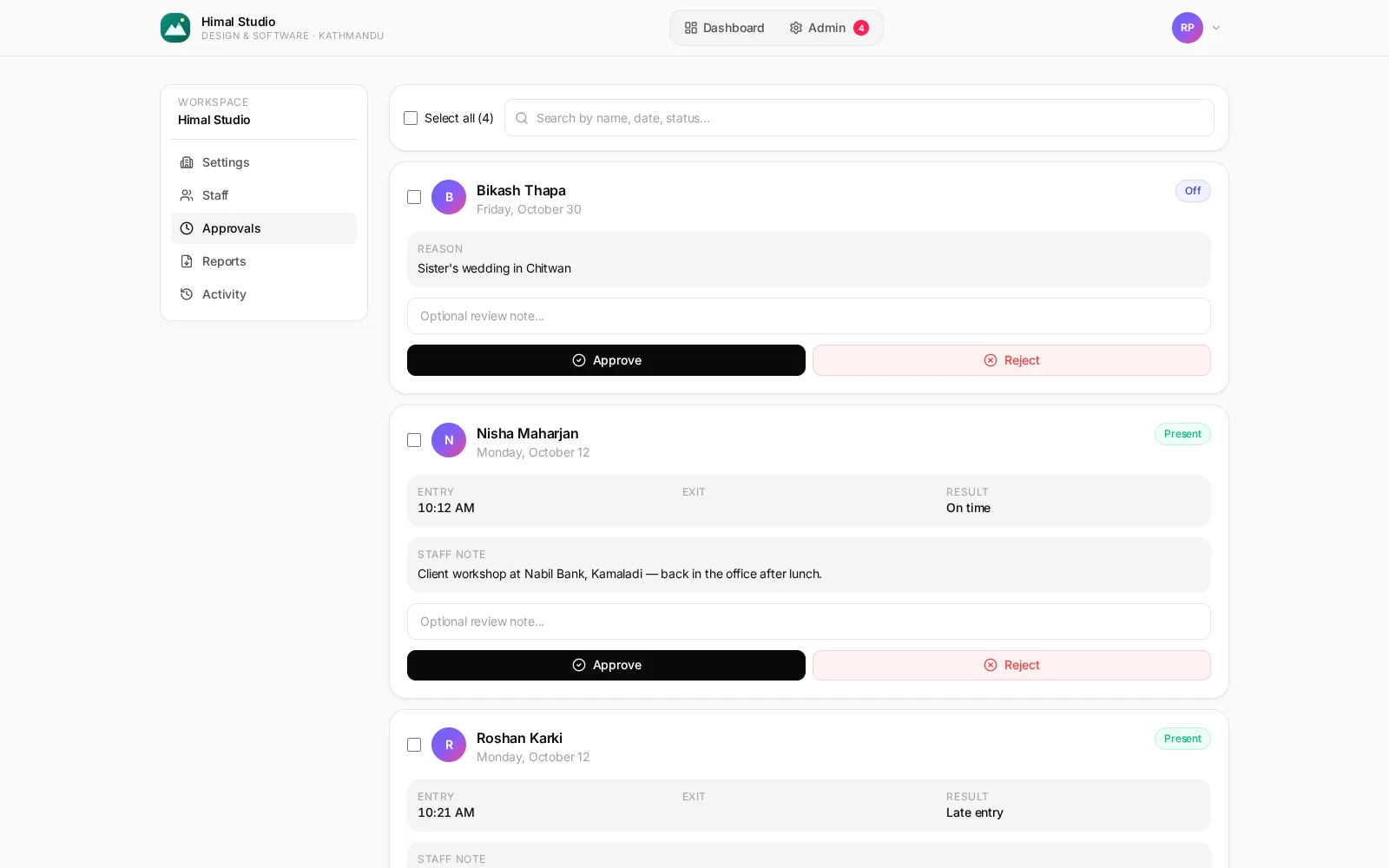Click Roshan's entry time 10:21 AM
The image size is (1389, 868).
[446, 812]
